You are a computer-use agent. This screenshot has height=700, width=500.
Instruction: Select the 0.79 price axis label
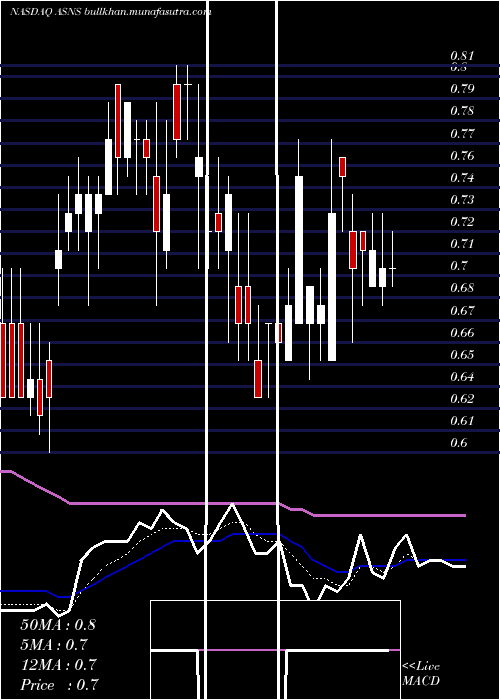click(462, 88)
